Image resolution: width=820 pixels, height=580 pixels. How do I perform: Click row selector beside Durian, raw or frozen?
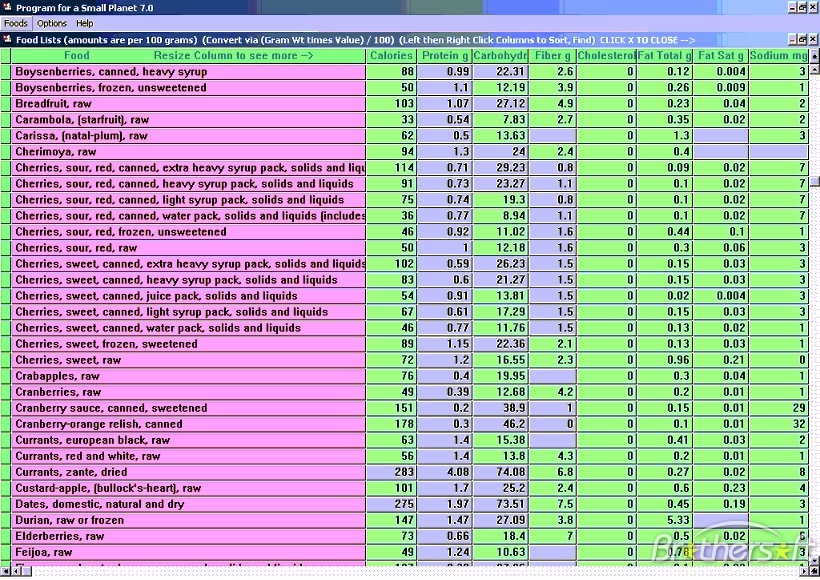coord(5,520)
